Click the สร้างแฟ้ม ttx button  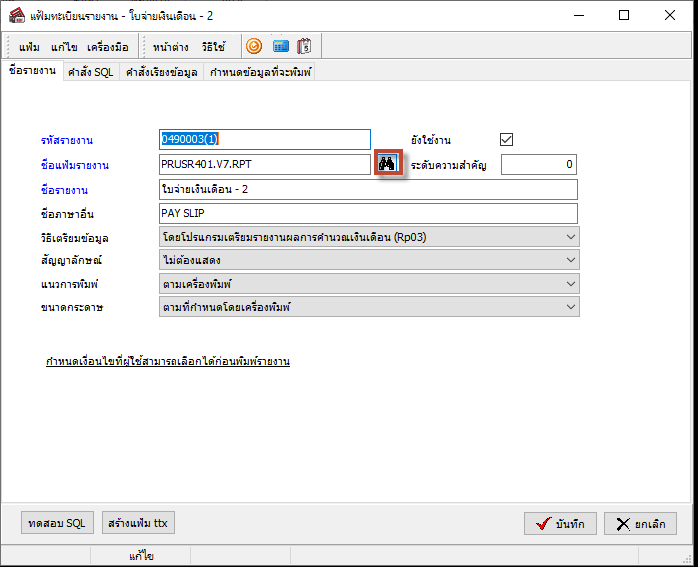[x=138, y=523]
